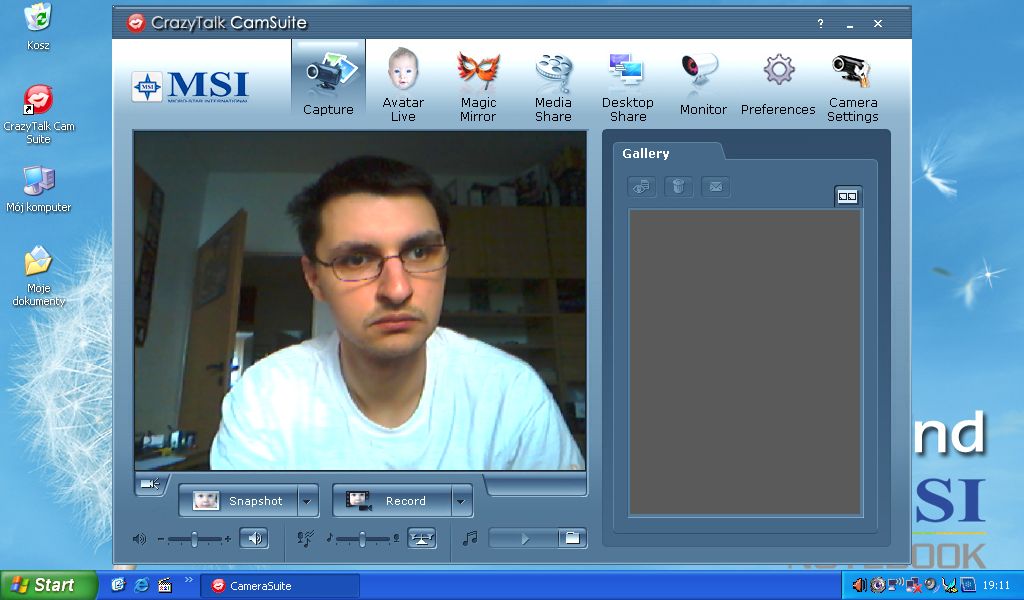This screenshot has height=600, width=1024.
Task: Select the Mój komputer desktop icon
Action: click(39, 189)
